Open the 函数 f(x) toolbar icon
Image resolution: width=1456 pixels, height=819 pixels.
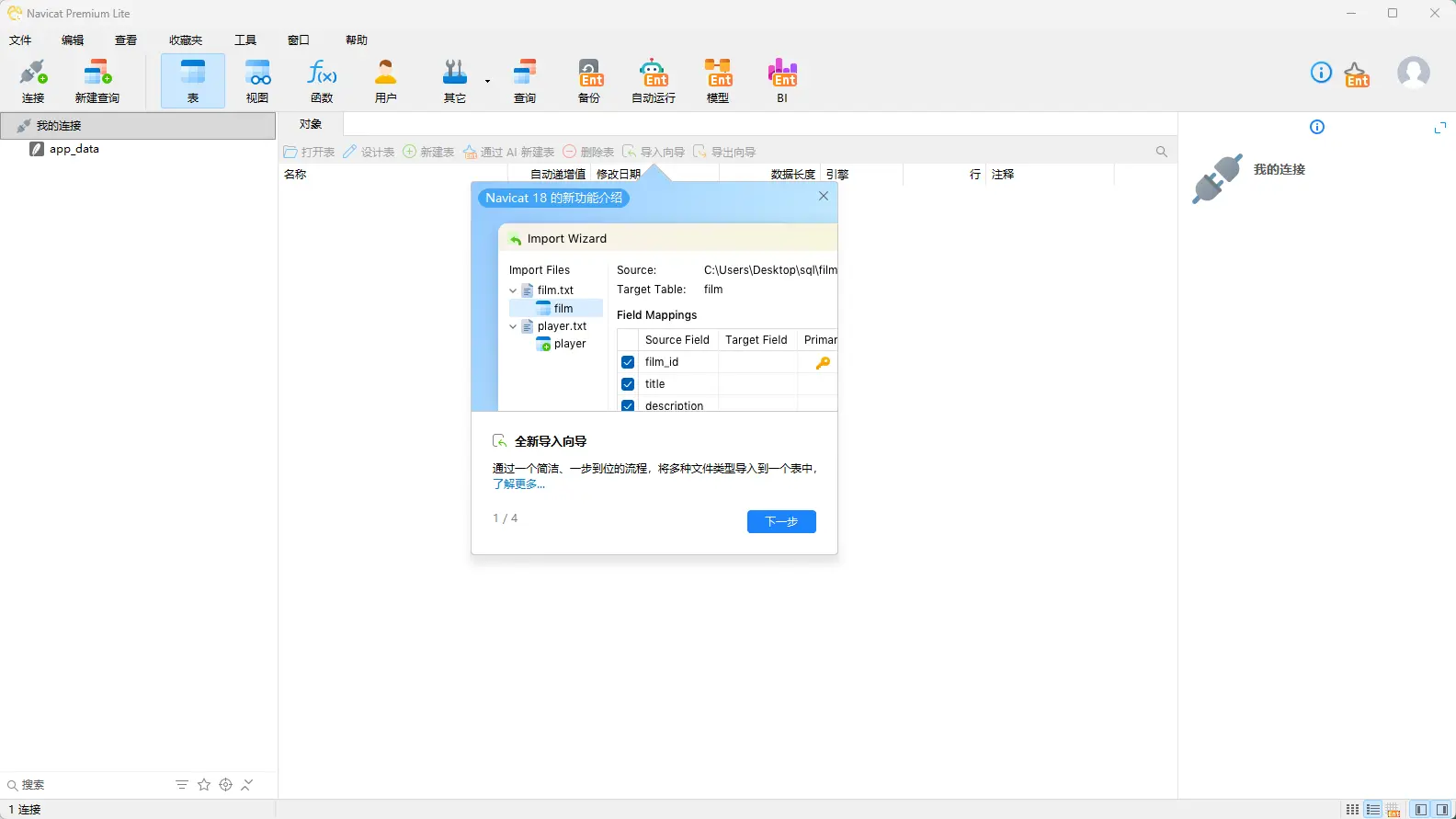(322, 81)
